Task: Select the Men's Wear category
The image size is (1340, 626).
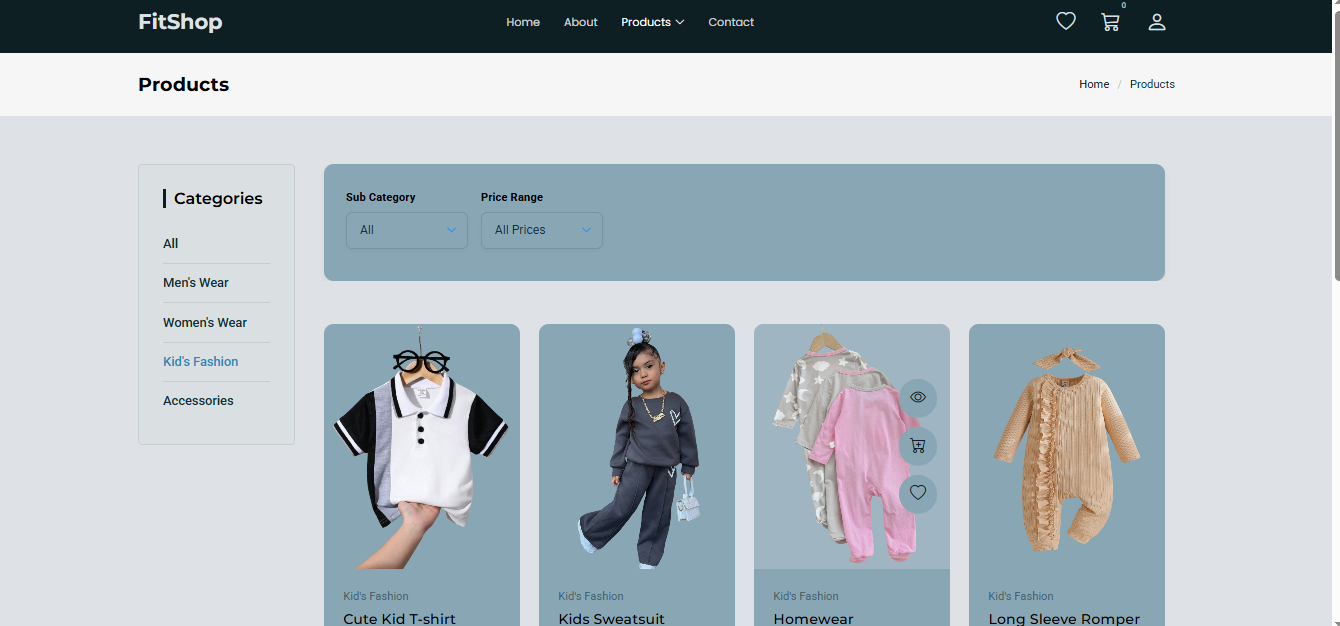Action: 196,283
